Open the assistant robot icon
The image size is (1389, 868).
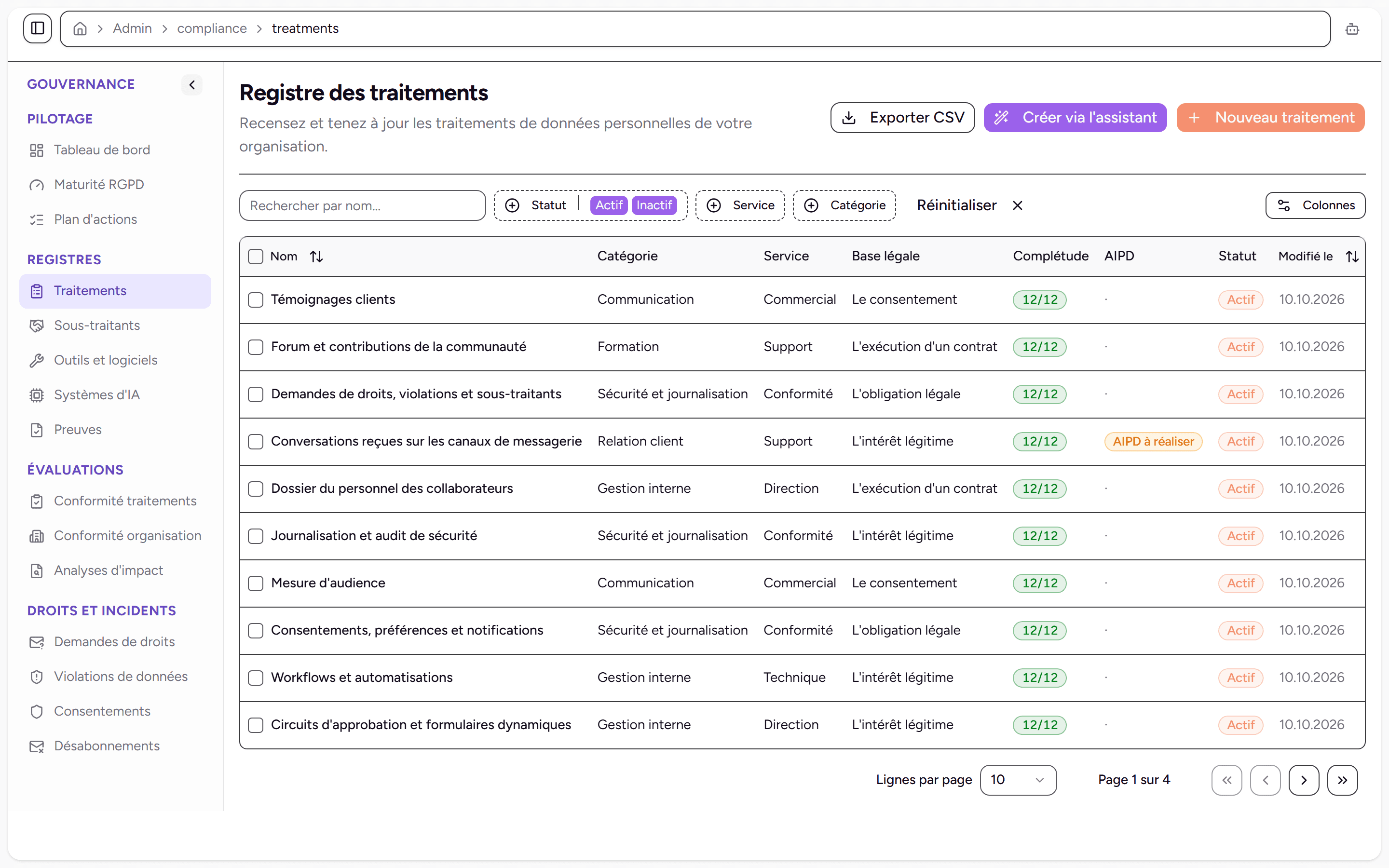(1352, 29)
